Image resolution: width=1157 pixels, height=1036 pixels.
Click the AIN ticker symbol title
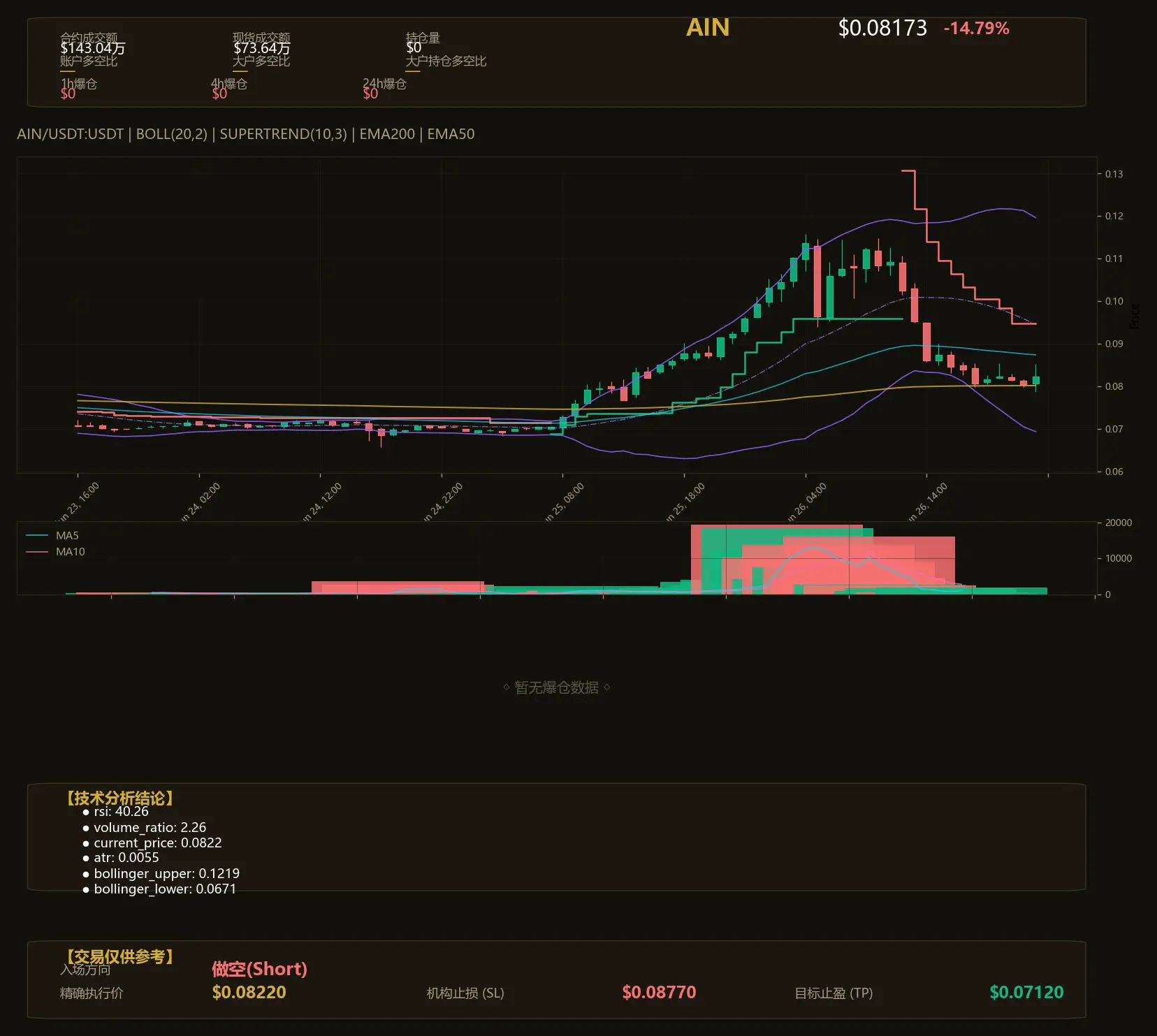(708, 27)
